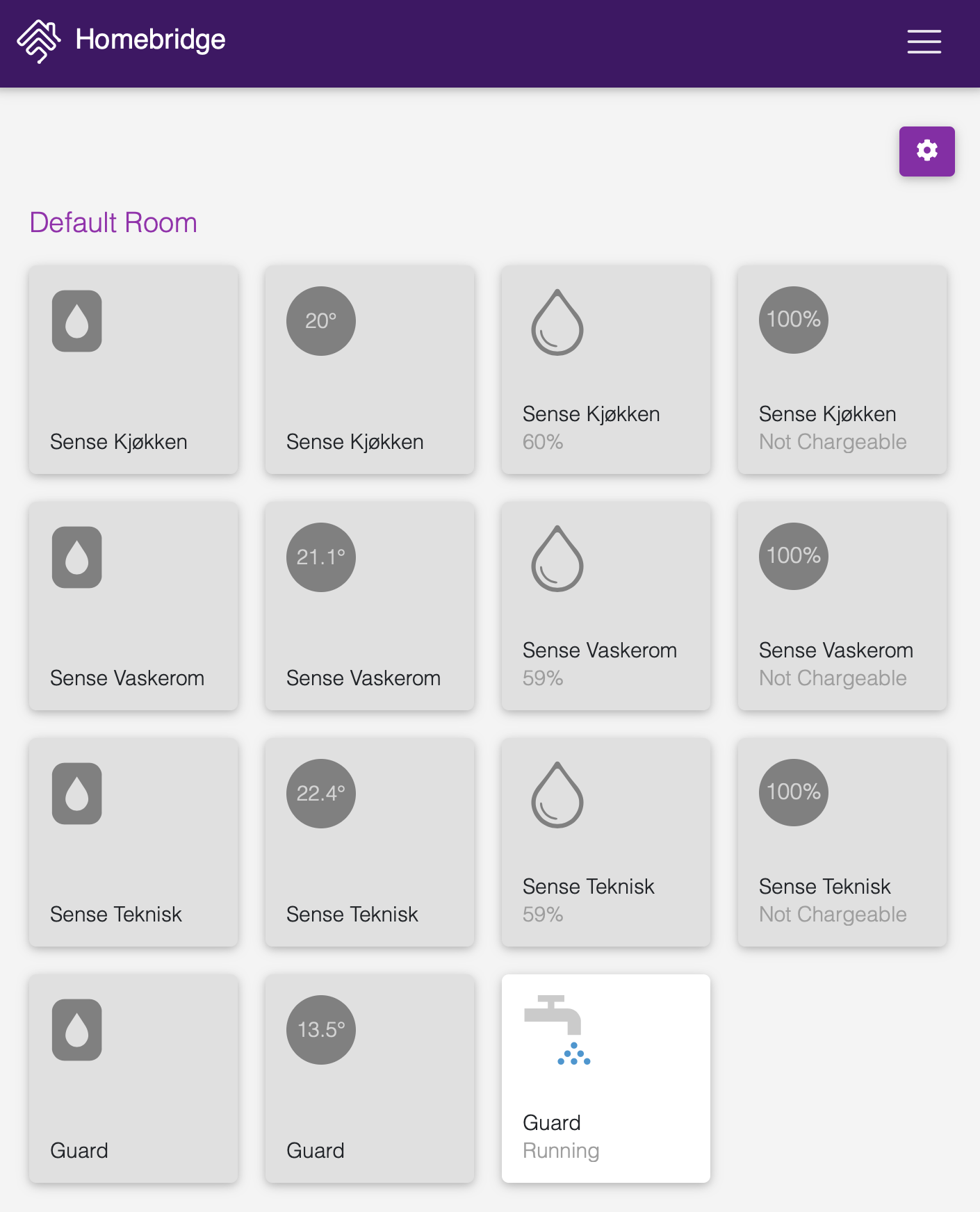
Task: Click Sense Vaskerom Not Chargeable battery tile
Action: coord(842,606)
